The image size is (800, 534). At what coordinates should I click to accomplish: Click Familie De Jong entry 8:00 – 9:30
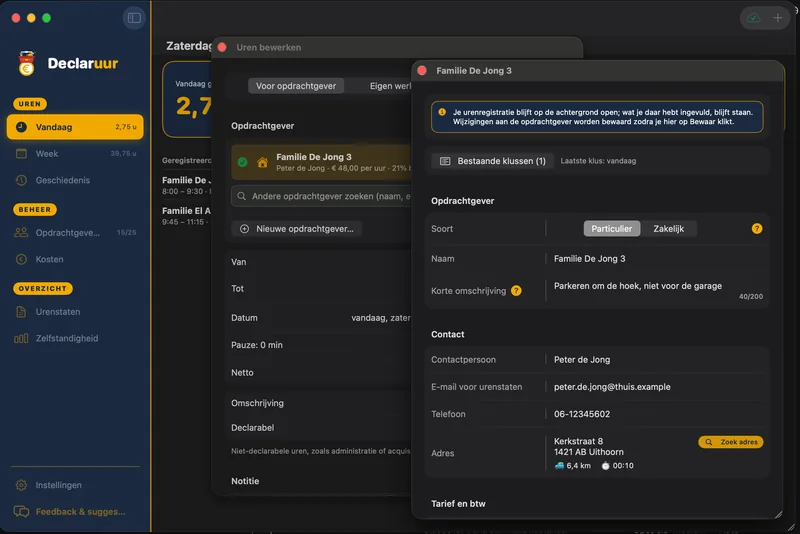(x=186, y=185)
